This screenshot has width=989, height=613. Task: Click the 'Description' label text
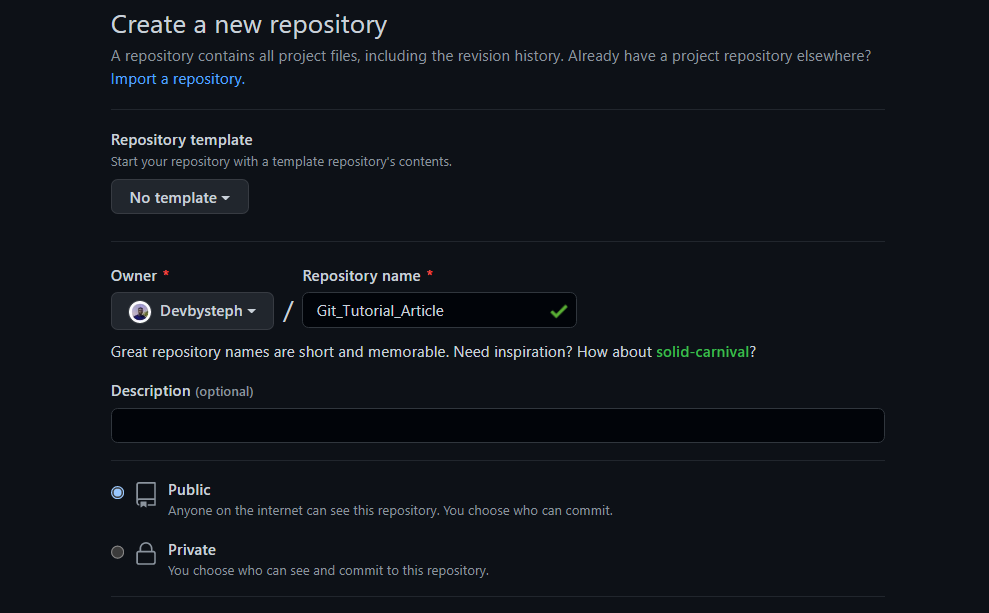tap(151, 391)
